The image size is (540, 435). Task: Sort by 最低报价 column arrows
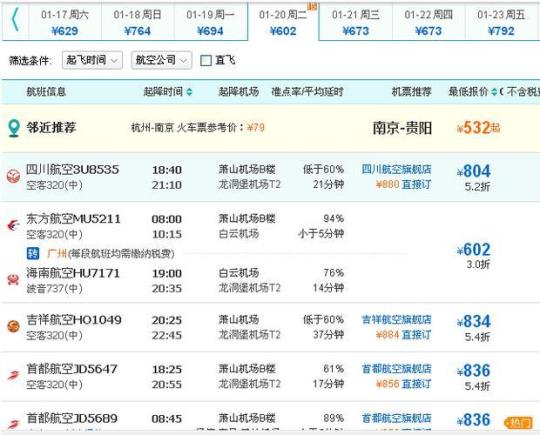(494, 92)
